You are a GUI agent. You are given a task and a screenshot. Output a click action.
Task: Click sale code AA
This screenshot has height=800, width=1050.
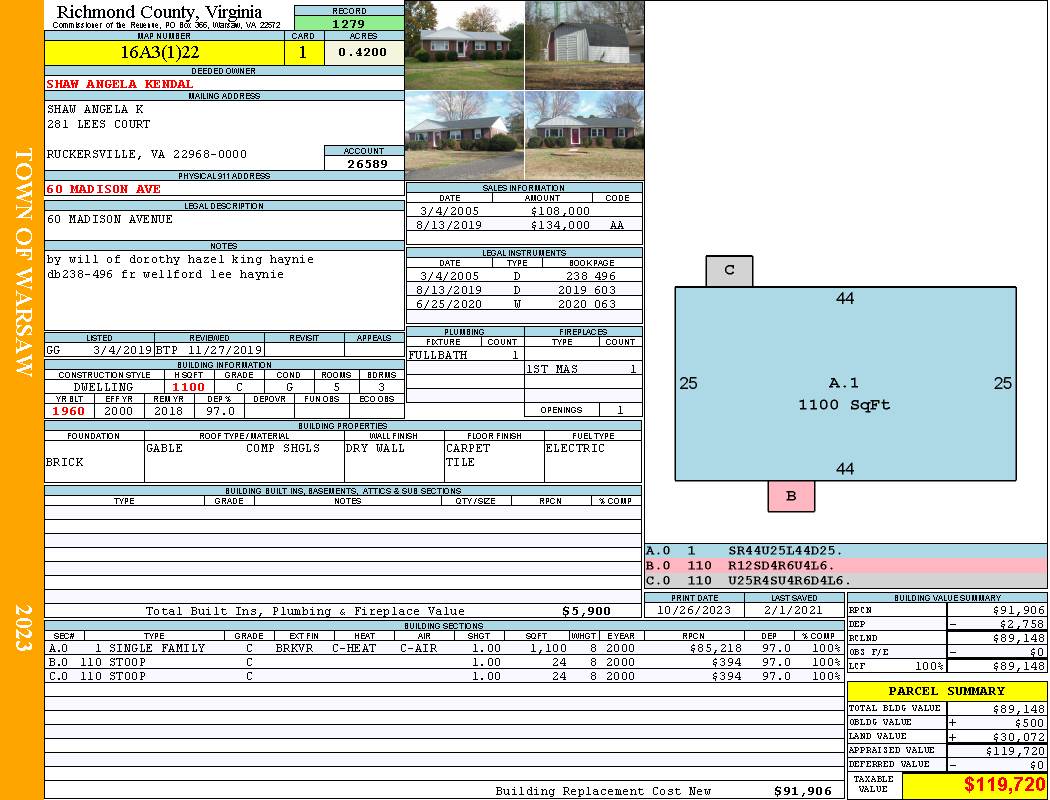617,225
